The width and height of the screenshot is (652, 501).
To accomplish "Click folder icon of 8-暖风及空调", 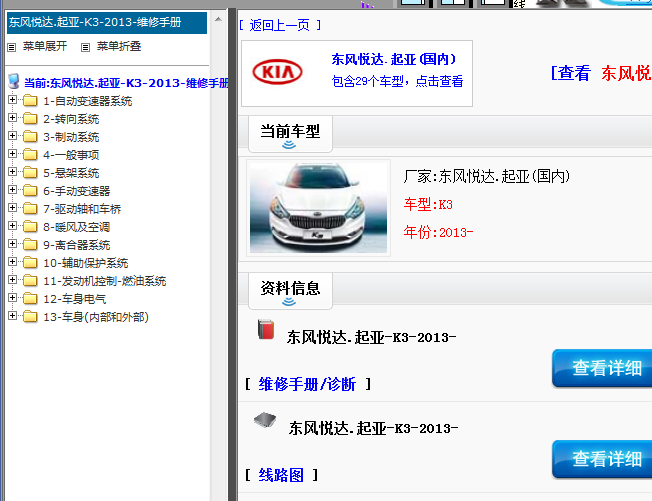I will pyautogui.click(x=30, y=227).
